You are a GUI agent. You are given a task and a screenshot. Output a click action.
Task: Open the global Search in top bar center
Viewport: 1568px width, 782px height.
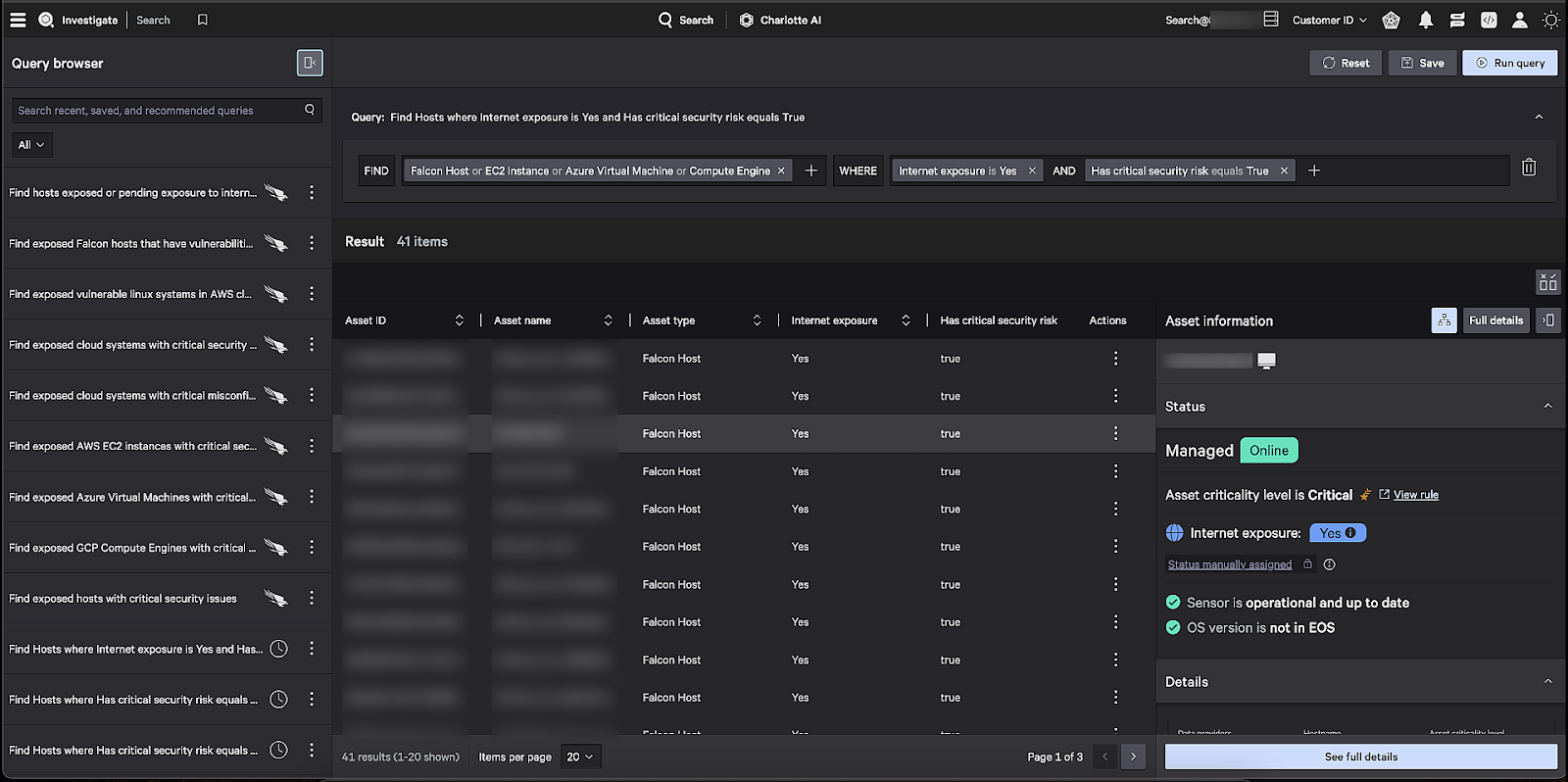686,20
